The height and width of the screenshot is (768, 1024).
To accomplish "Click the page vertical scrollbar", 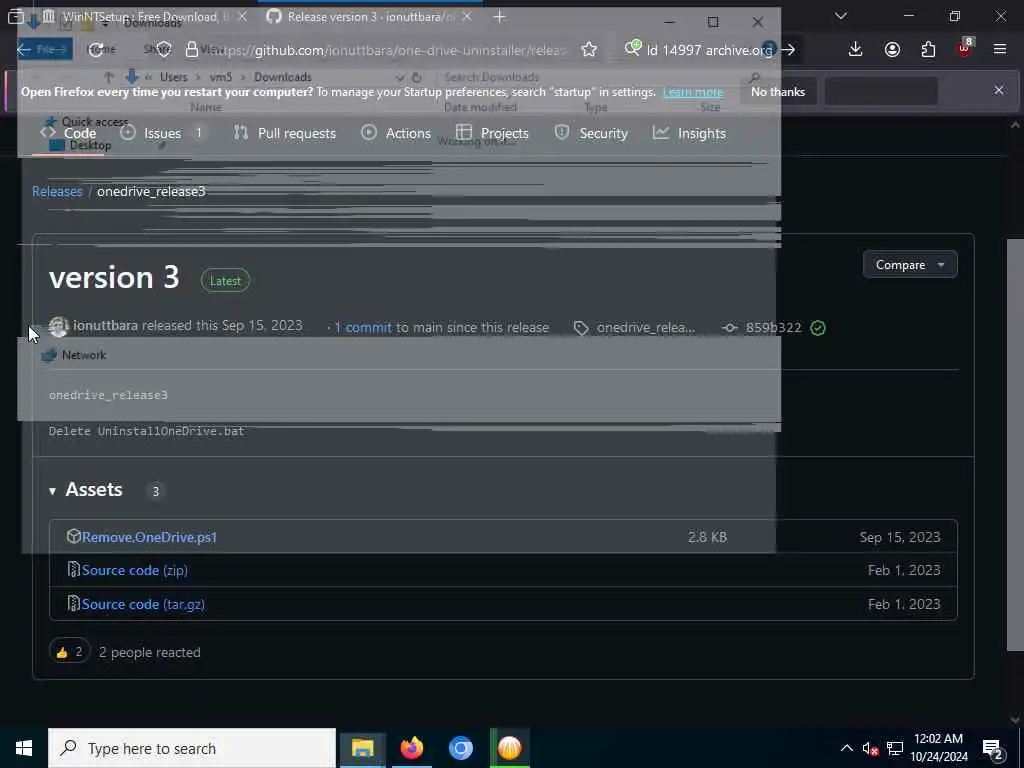I will (1014, 444).
